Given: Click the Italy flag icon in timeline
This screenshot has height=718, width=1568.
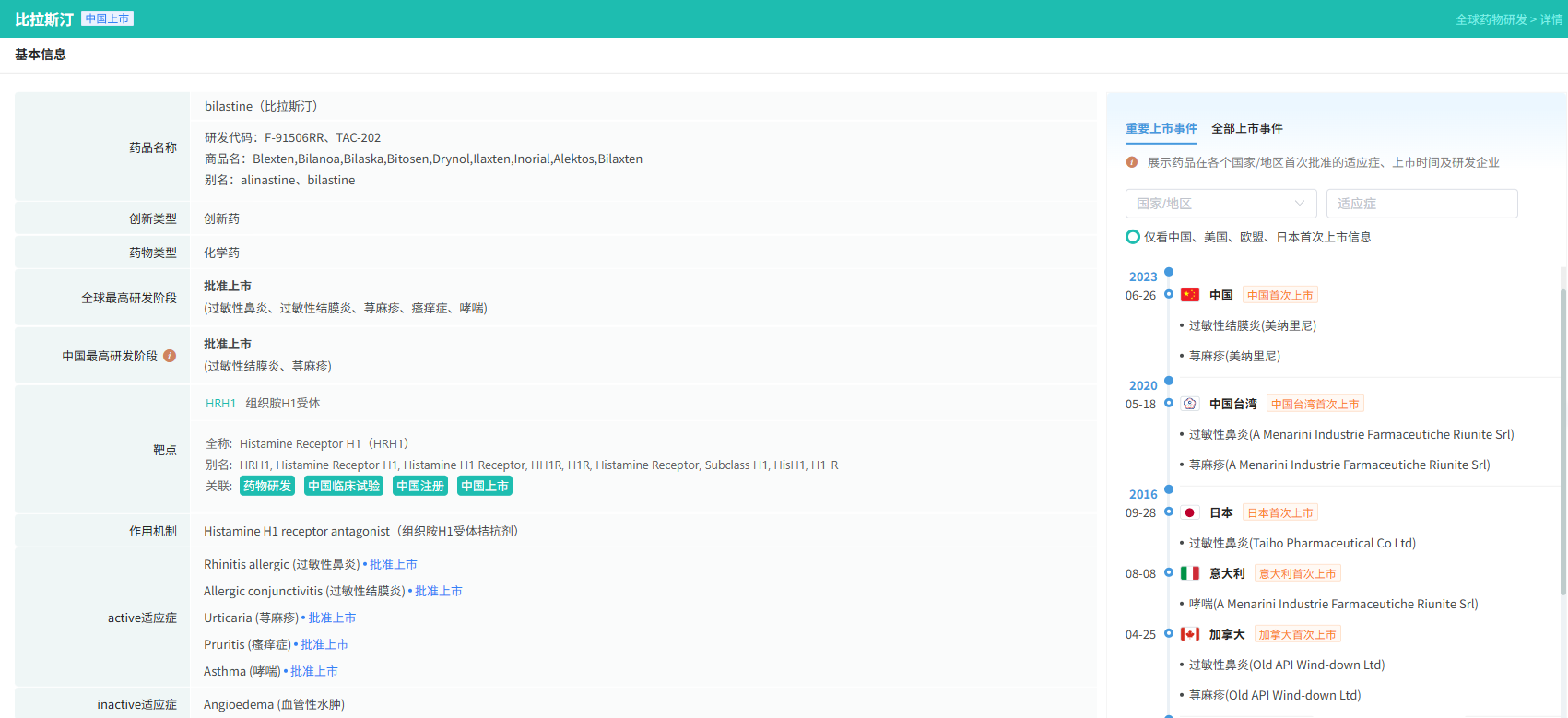Looking at the screenshot, I should pos(1190,573).
